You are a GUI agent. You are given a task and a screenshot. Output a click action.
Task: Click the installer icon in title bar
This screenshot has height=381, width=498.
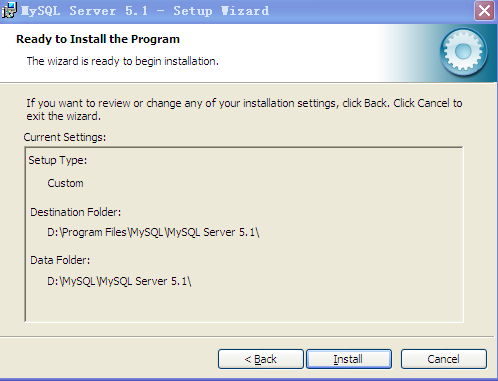pyautogui.click(x=8, y=10)
